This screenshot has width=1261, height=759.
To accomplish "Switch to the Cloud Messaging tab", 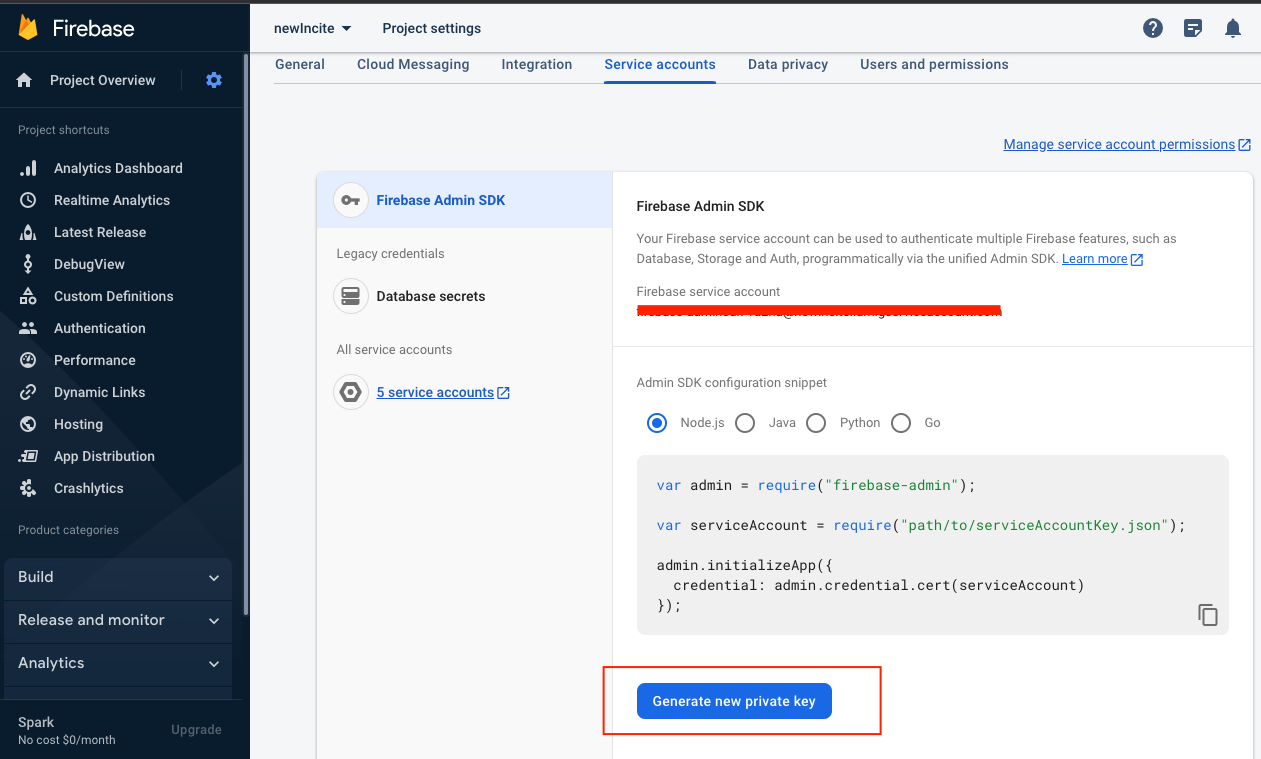I will pos(413,64).
